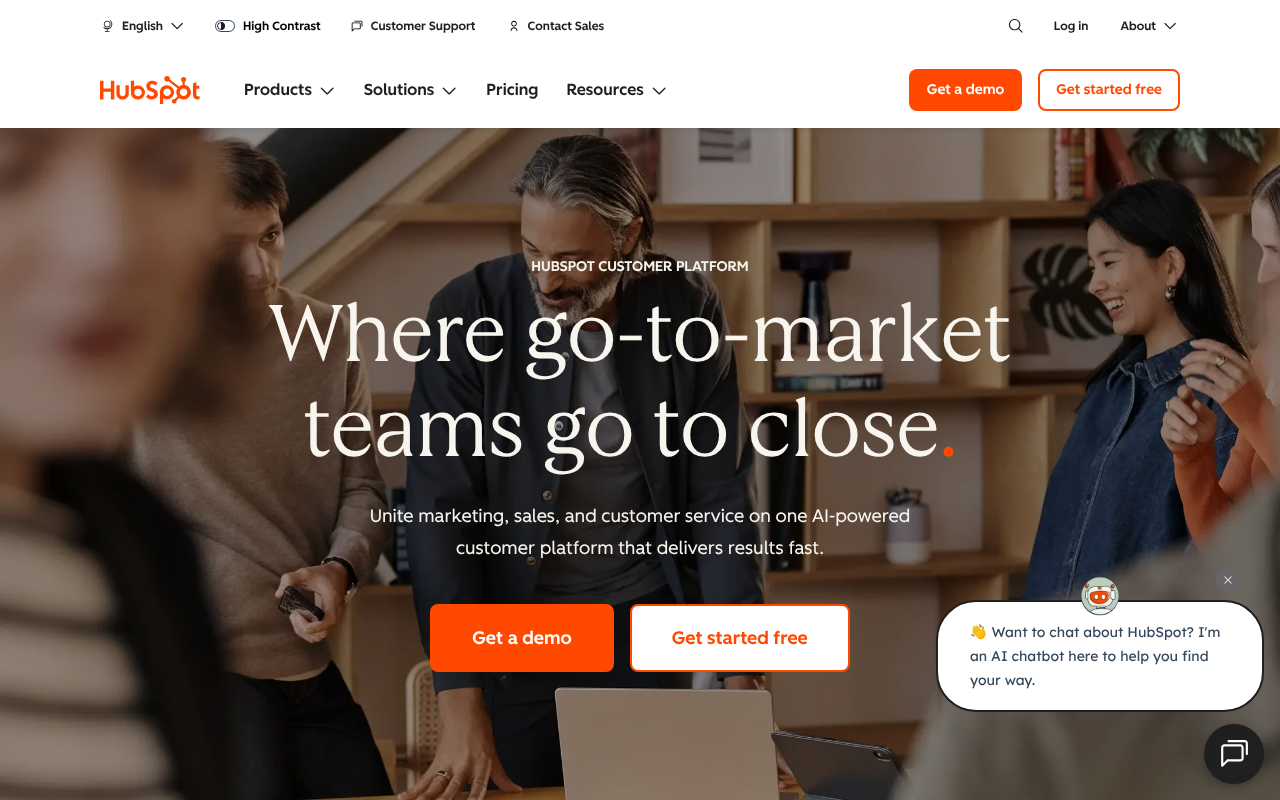
Task: Expand the About dropdown menu
Action: point(1148,26)
